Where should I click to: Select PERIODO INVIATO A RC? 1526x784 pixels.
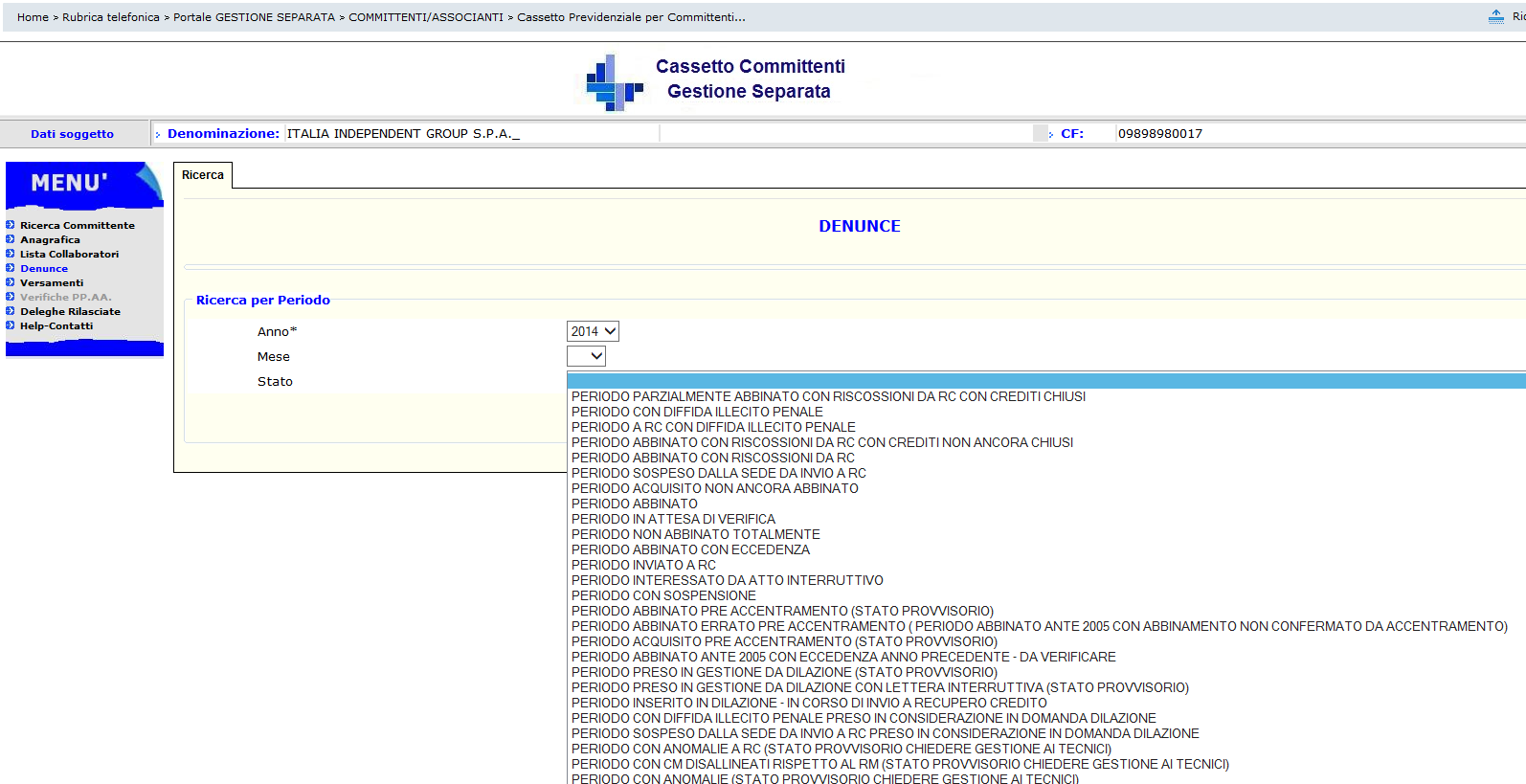[1046, 565]
